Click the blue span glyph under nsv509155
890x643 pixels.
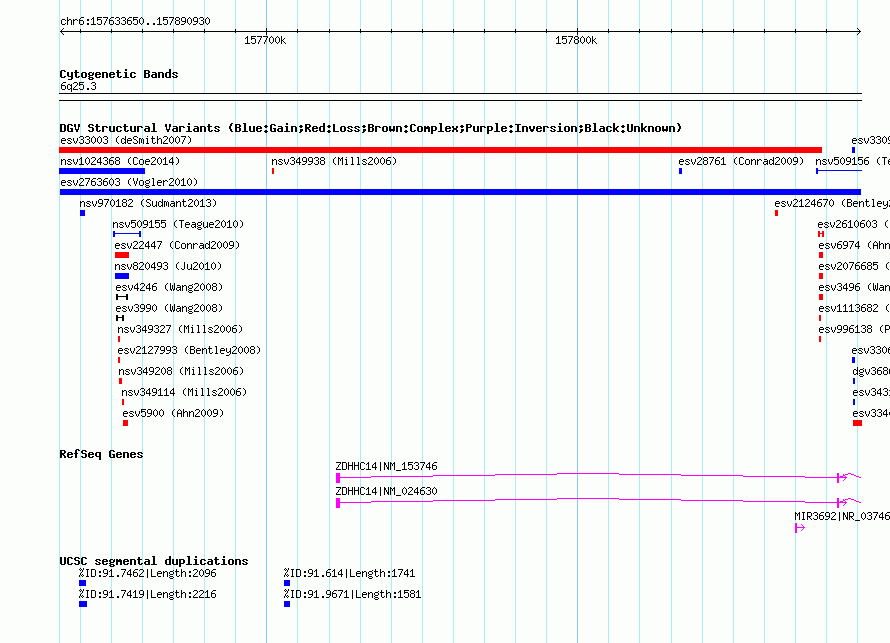[127, 234]
